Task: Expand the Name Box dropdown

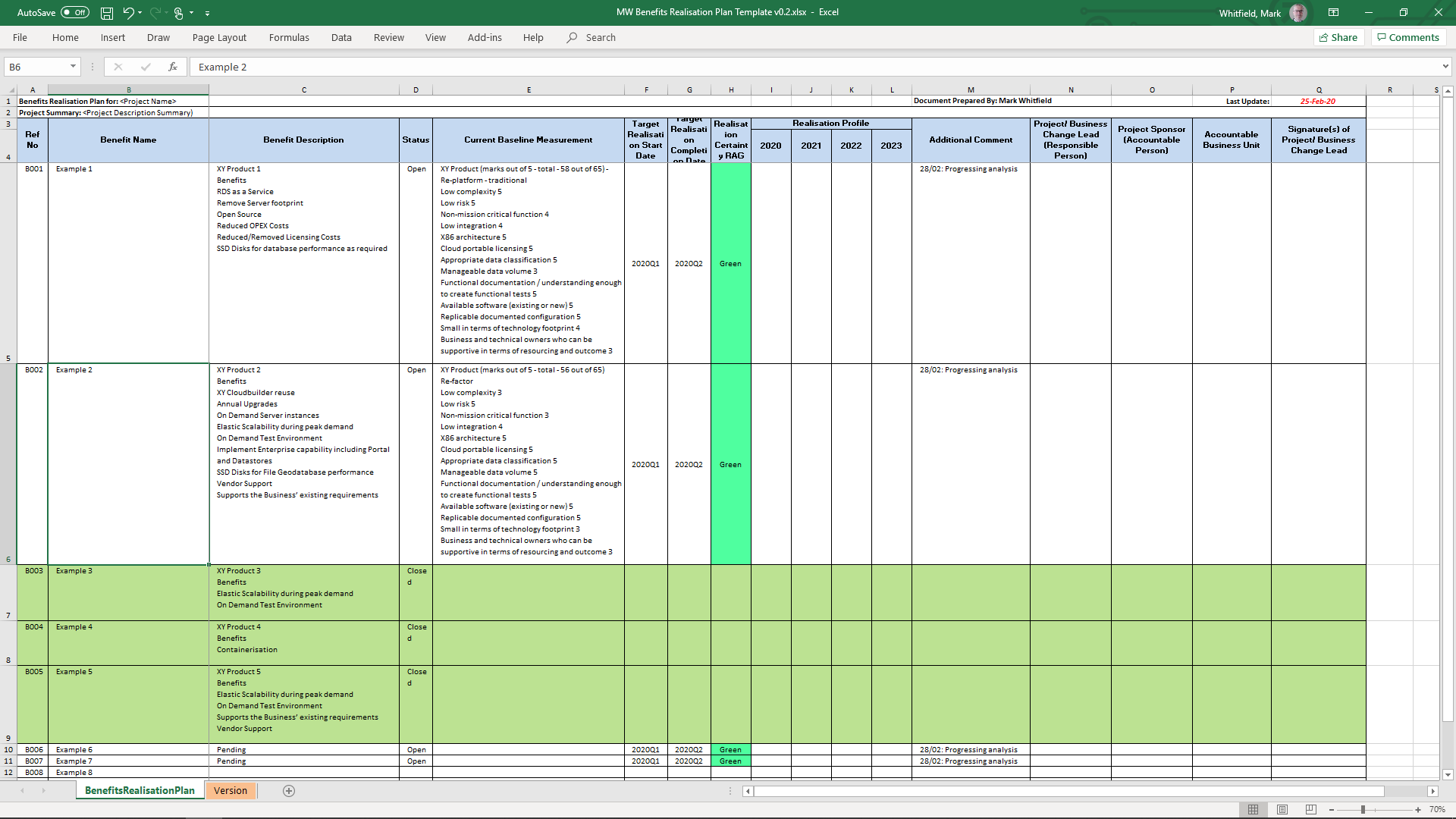Action: coord(73,67)
